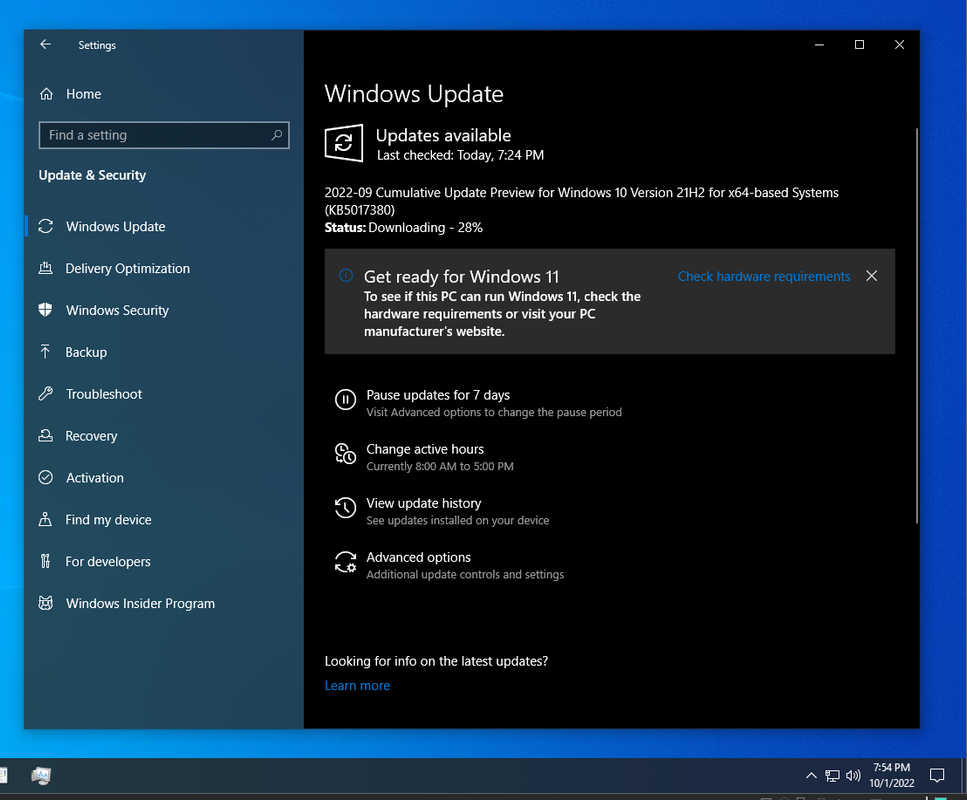
Task: Click the Windows Update page scrollbar
Action: tap(916, 326)
